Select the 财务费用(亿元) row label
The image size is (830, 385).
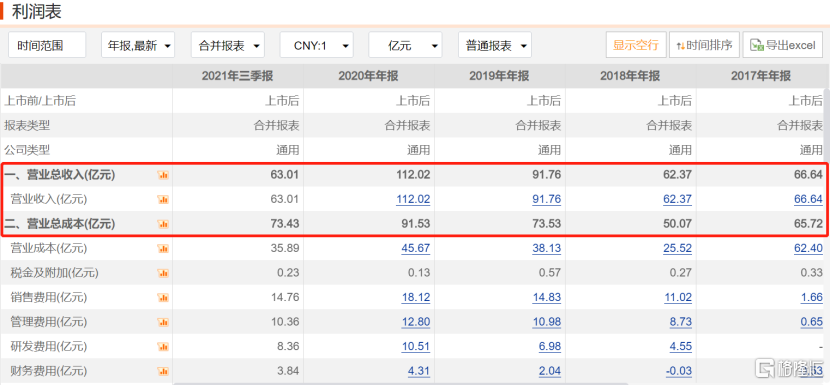[49, 371]
